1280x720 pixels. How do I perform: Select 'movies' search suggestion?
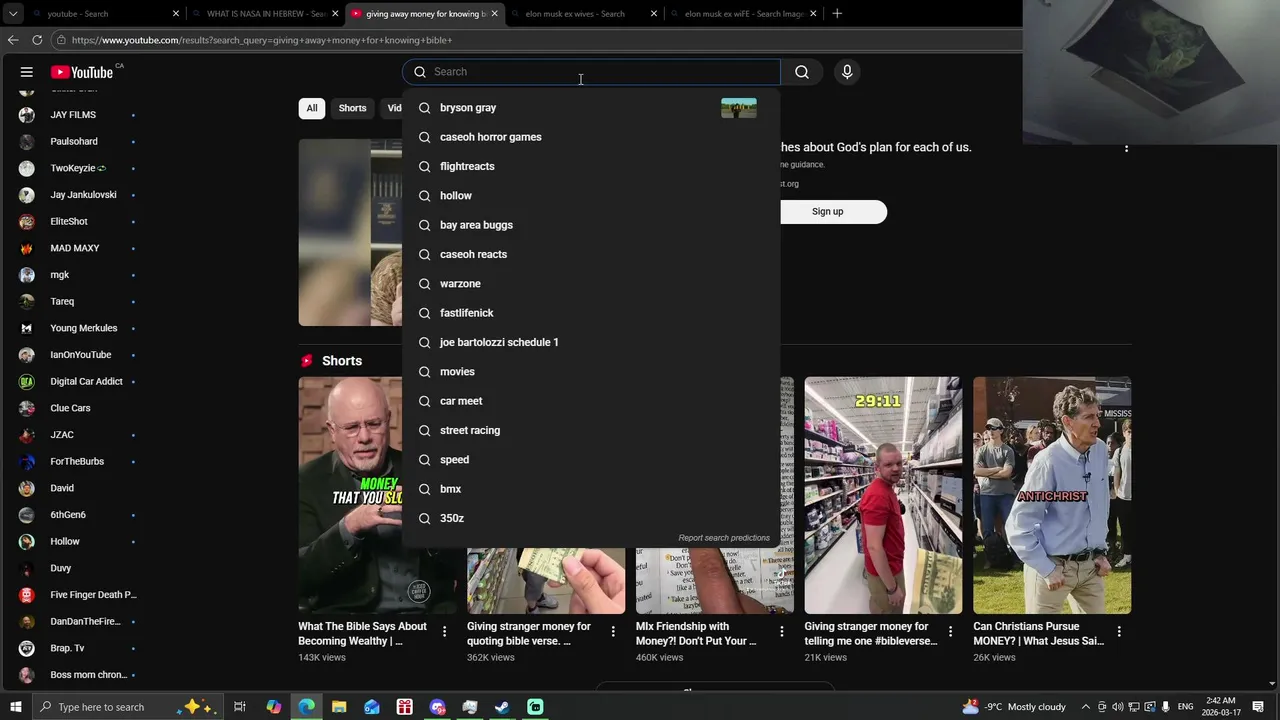[x=591, y=372]
